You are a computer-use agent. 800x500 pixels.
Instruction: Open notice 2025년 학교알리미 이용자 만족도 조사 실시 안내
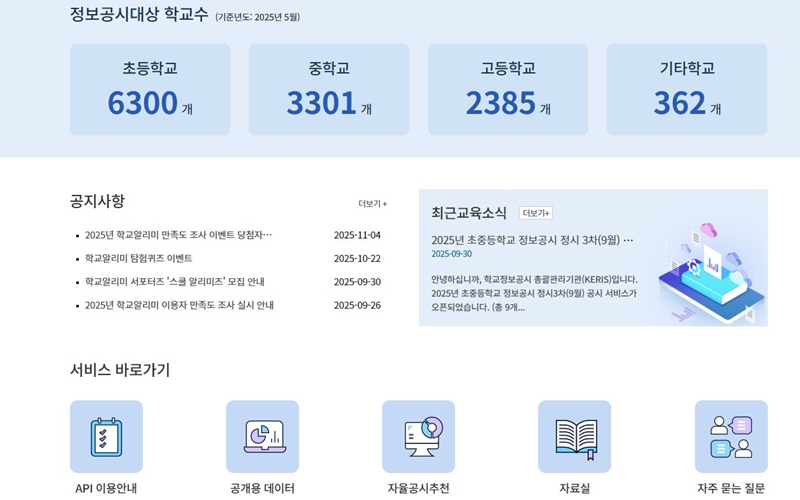pos(179,305)
